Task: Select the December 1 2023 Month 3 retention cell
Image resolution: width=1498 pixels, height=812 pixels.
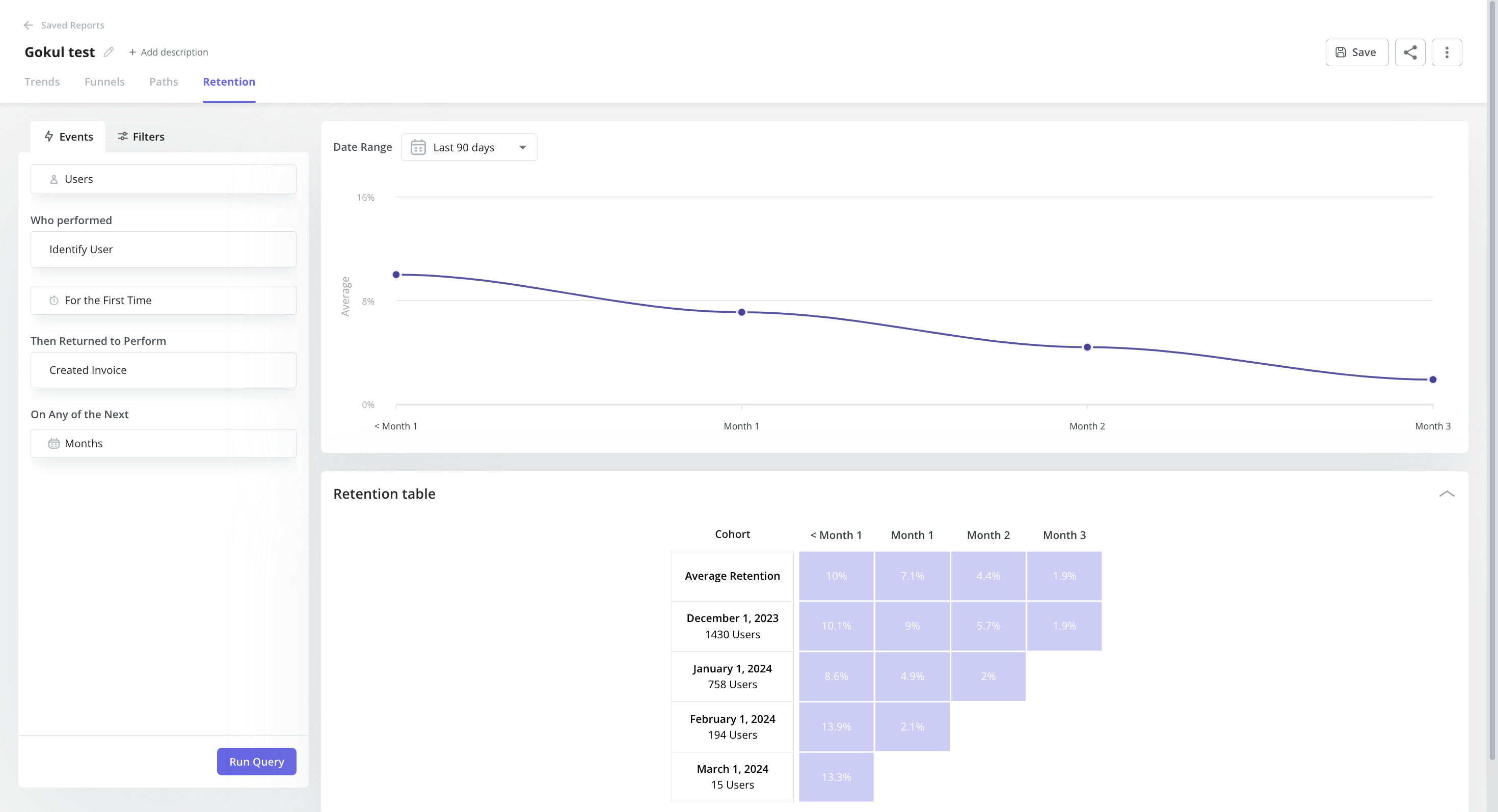Action: [1064, 626]
